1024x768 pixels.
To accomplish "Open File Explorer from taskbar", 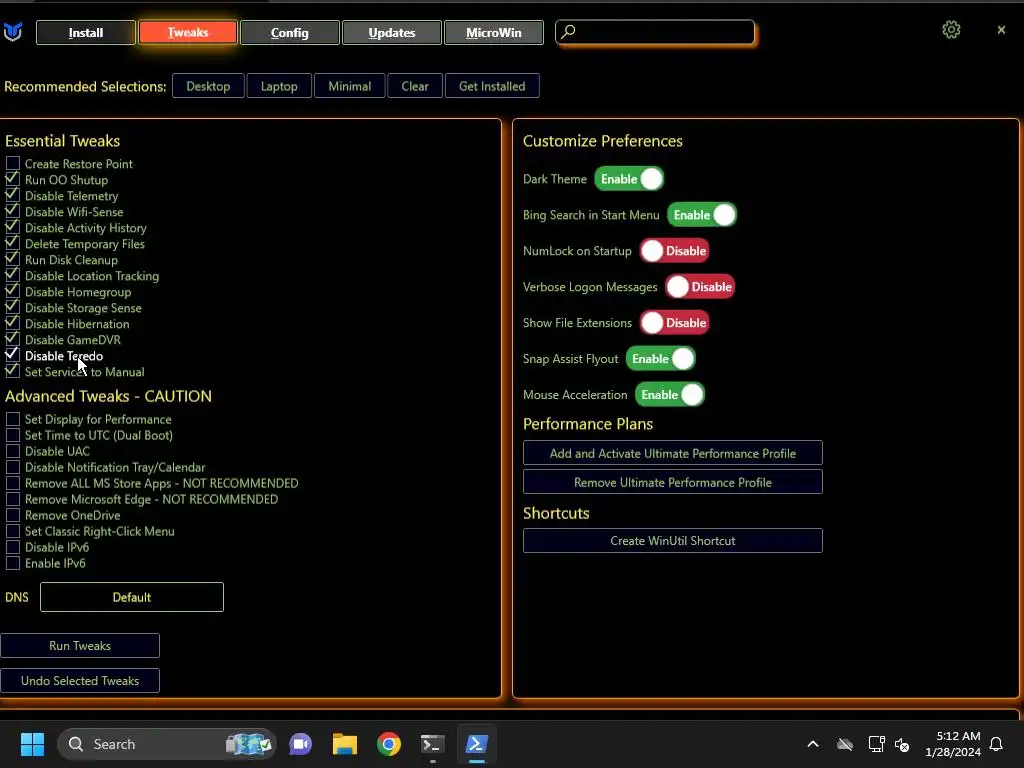I will click(x=345, y=744).
